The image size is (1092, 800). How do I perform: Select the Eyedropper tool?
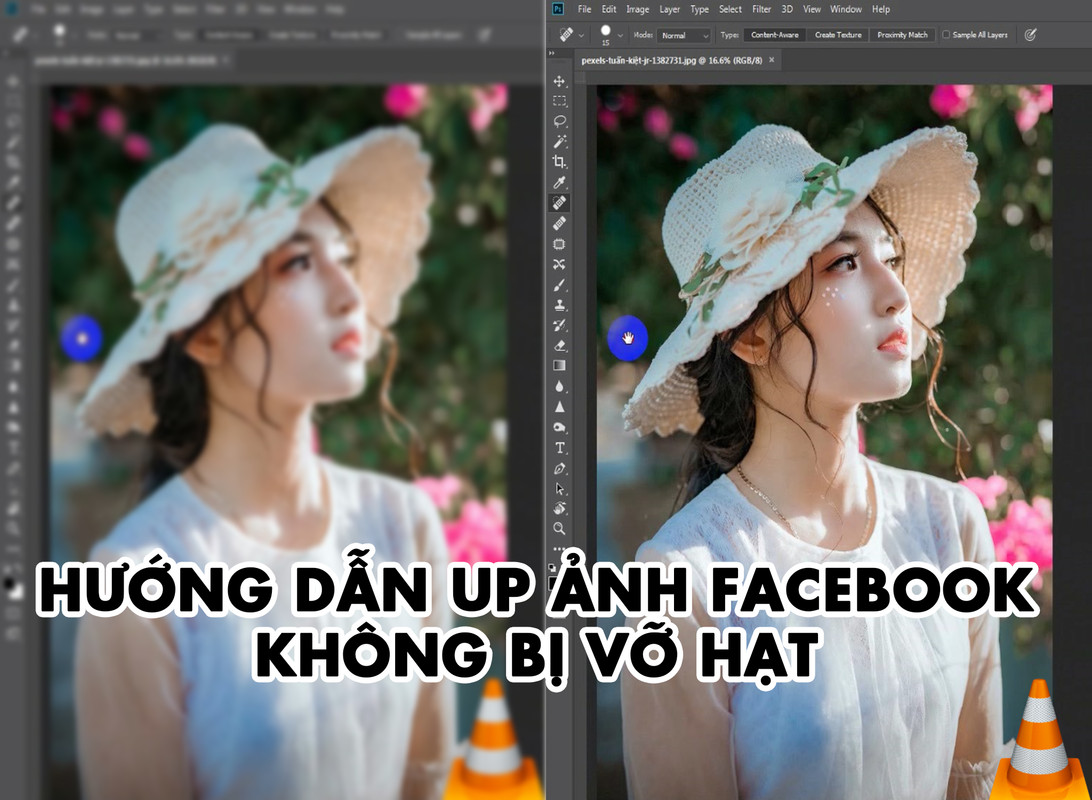[x=559, y=182]
